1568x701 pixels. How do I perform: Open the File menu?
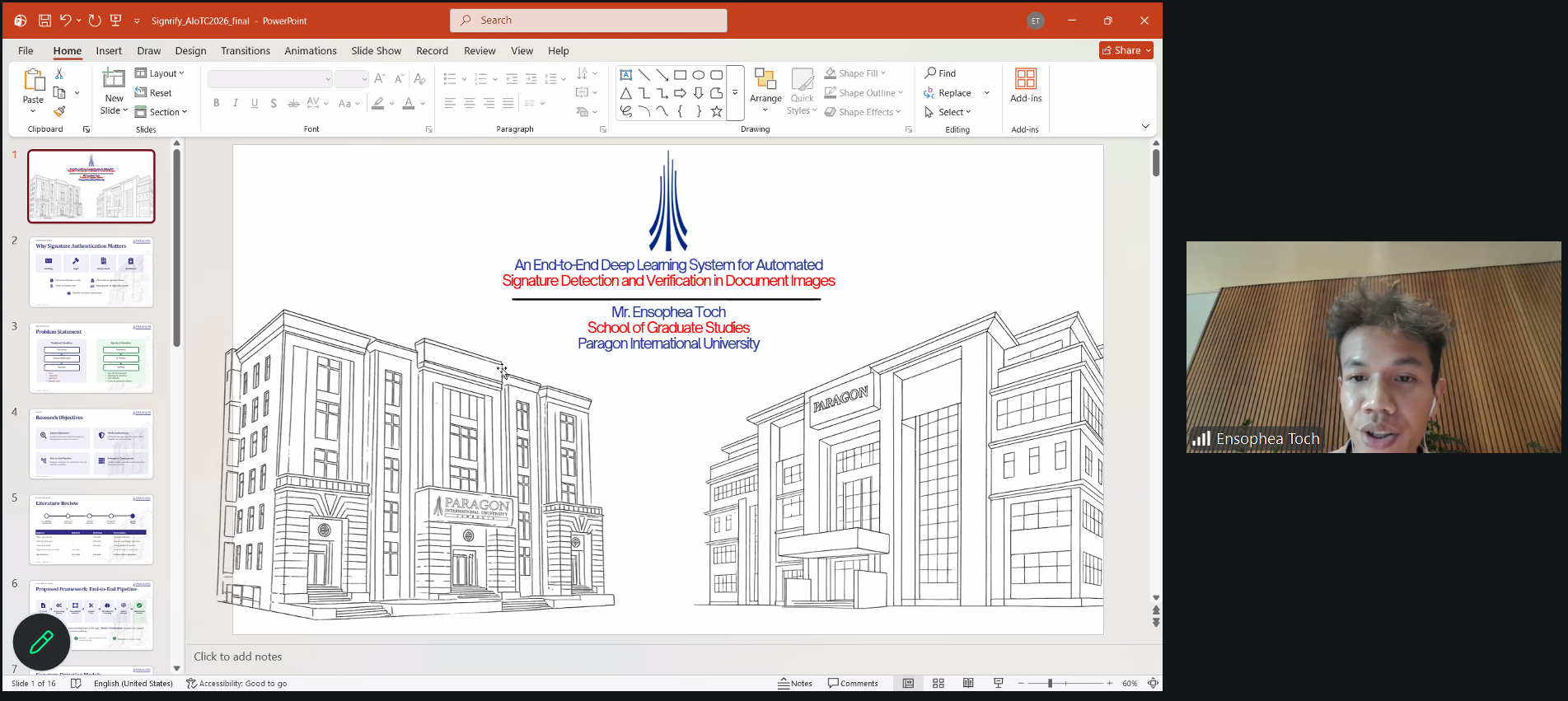point(26,50)
